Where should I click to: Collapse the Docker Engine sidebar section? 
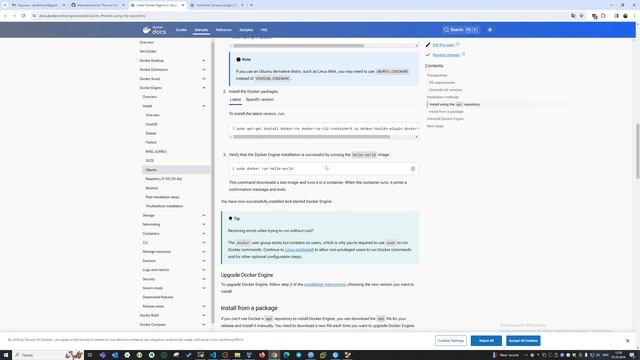coord(204,88)
